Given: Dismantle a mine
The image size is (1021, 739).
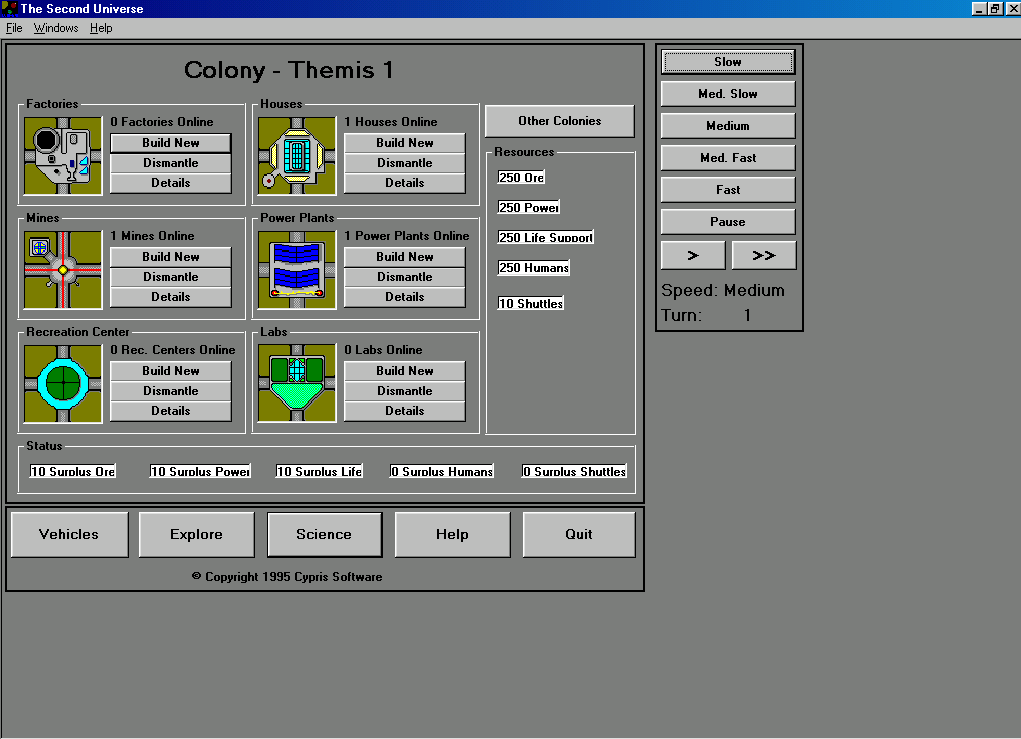Looking at the screenshot, I should click(x=171, y=277).
